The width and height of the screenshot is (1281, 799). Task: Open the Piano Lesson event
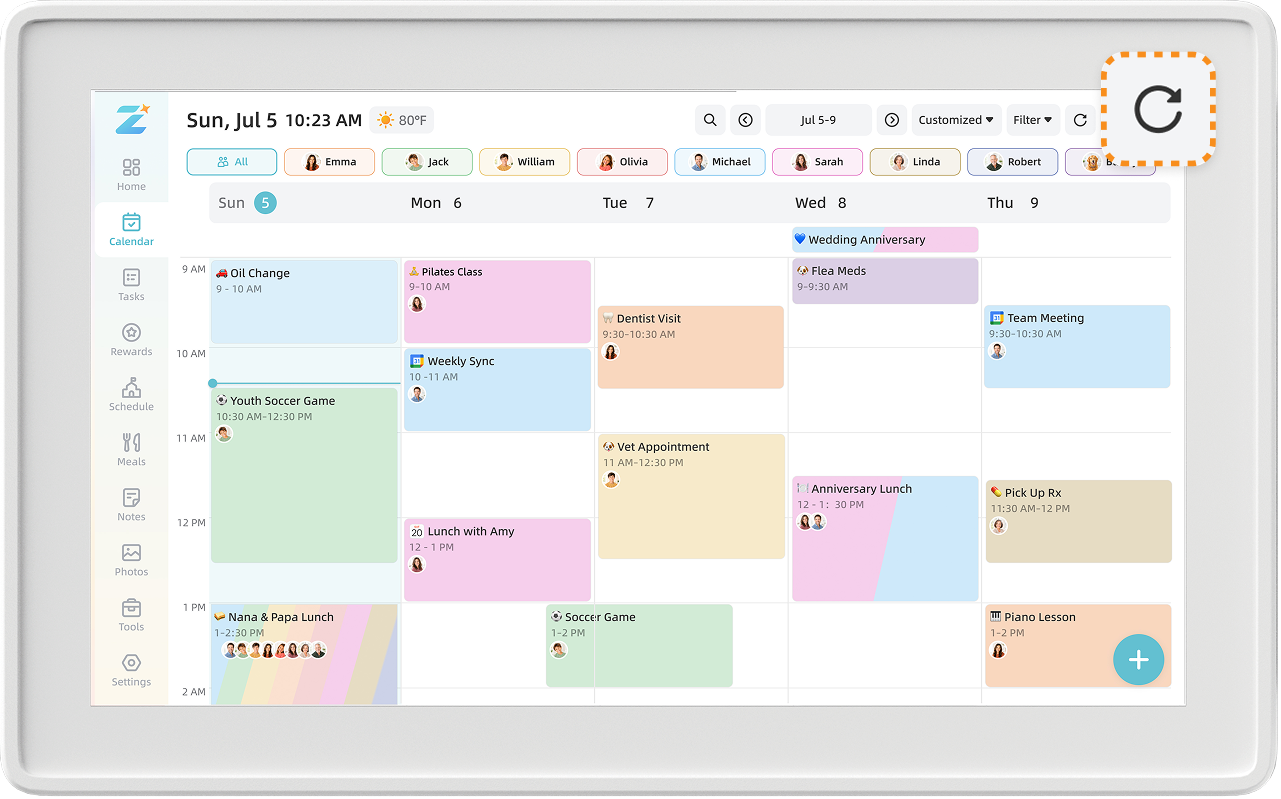[1078, 645]
